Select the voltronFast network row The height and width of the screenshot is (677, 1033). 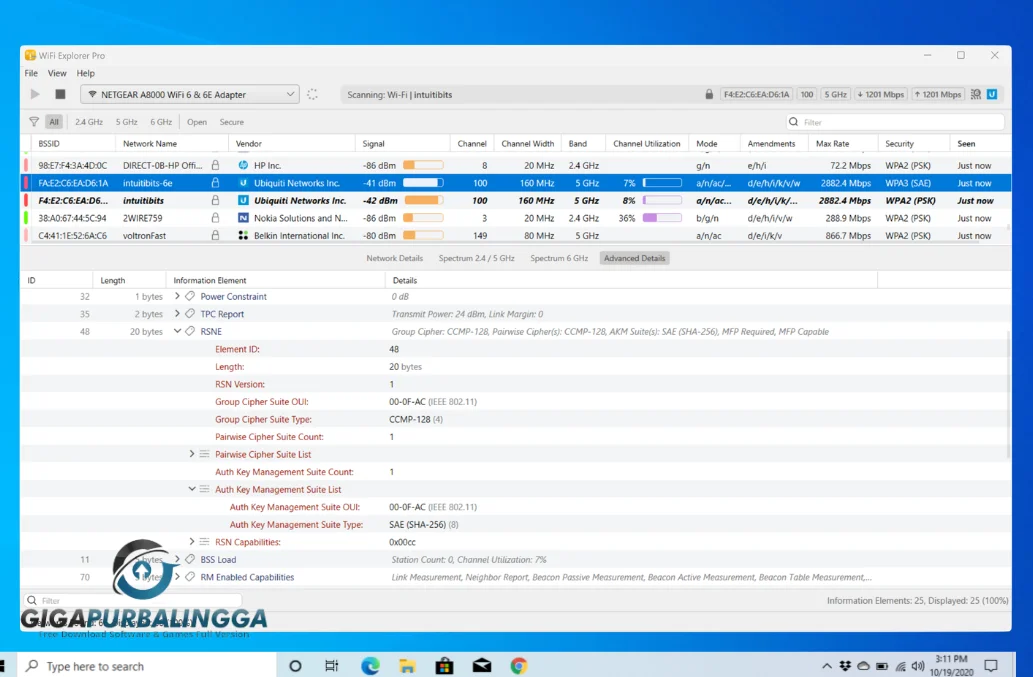tap(516, 235)
